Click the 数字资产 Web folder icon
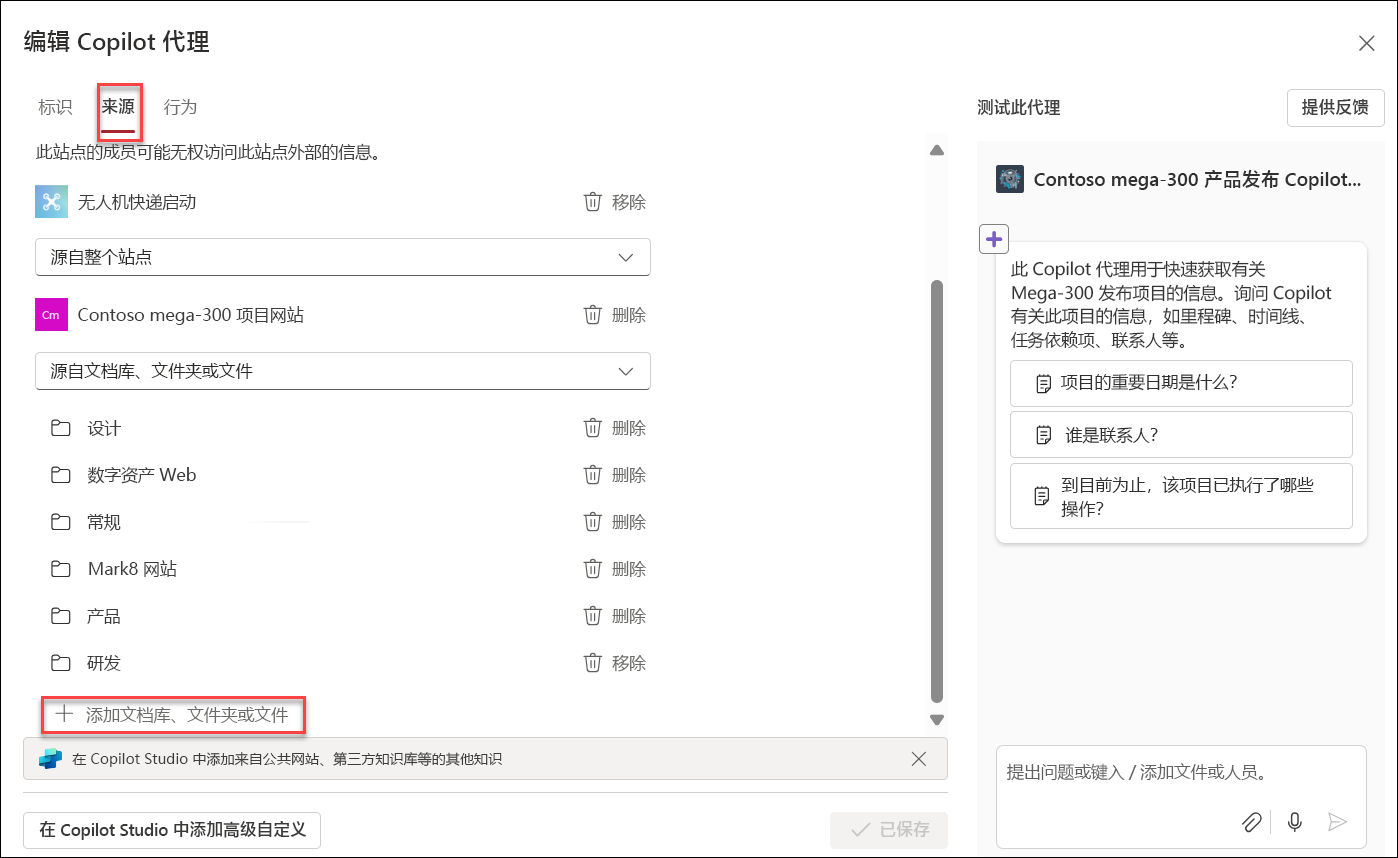 click(61, 475)
